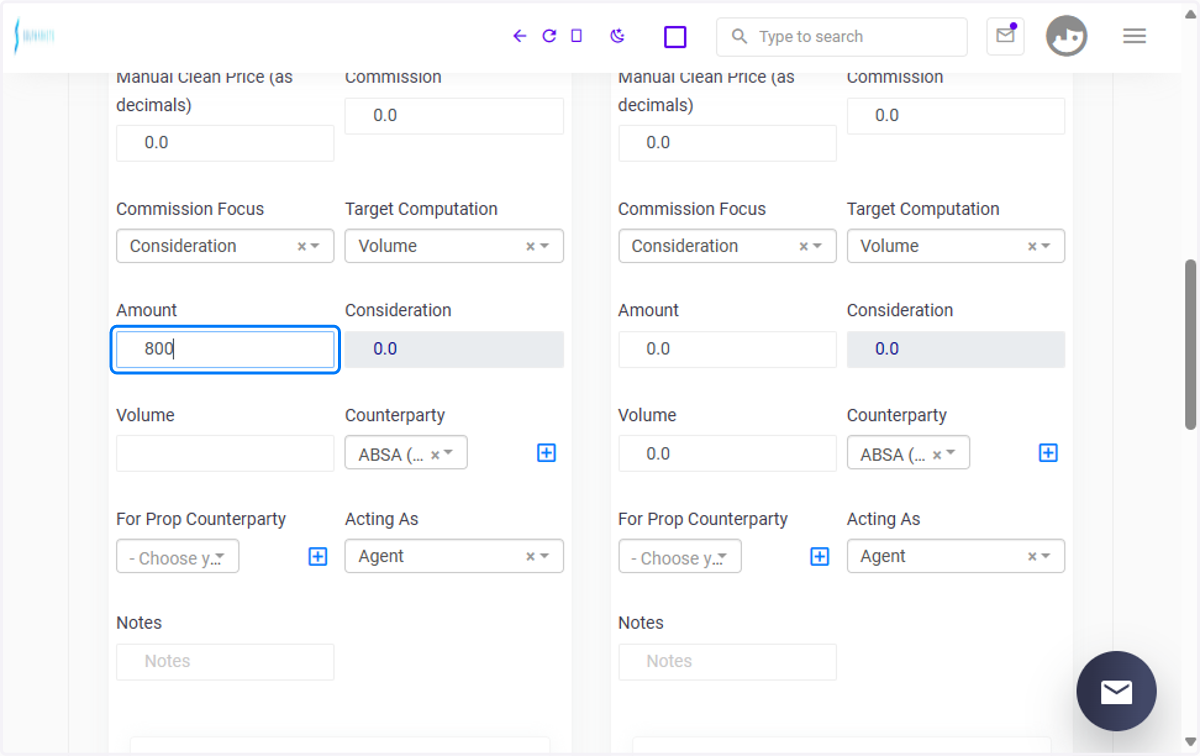Clear ABSA selection in left Counterparty
This screenshot has height=756, width=1200.
pyautogui.click(x=435, y=455)
